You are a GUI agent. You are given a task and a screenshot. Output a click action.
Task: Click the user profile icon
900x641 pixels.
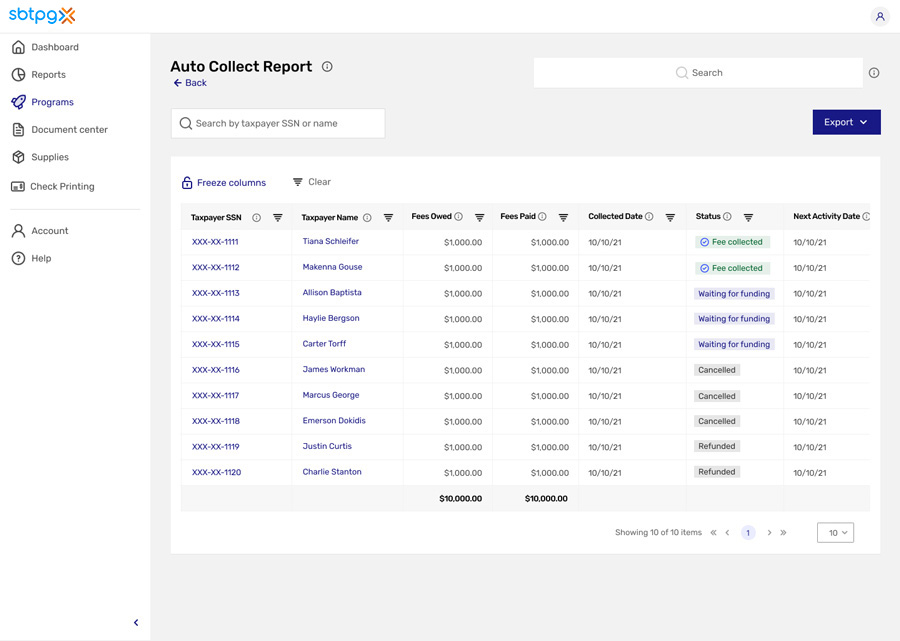point(879,16)
